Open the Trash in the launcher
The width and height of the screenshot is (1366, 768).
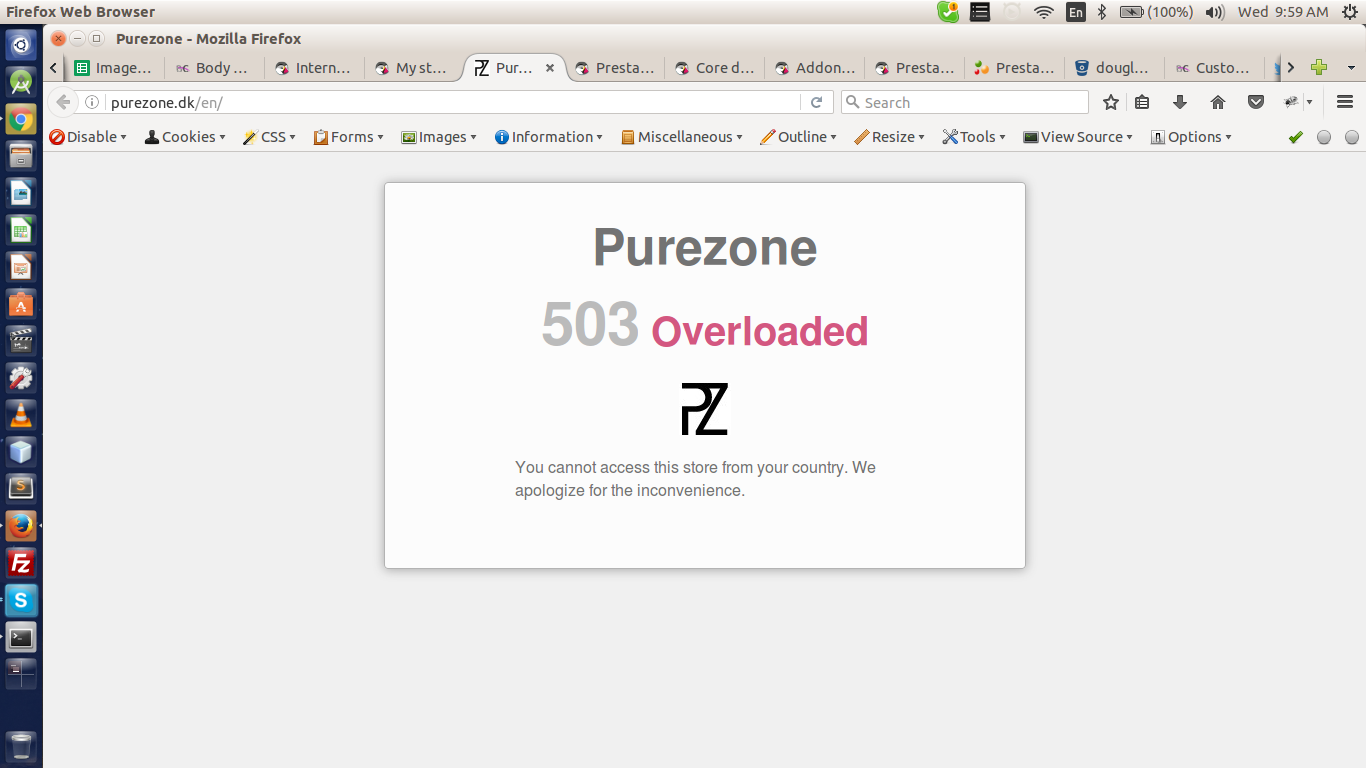(21, 747)
